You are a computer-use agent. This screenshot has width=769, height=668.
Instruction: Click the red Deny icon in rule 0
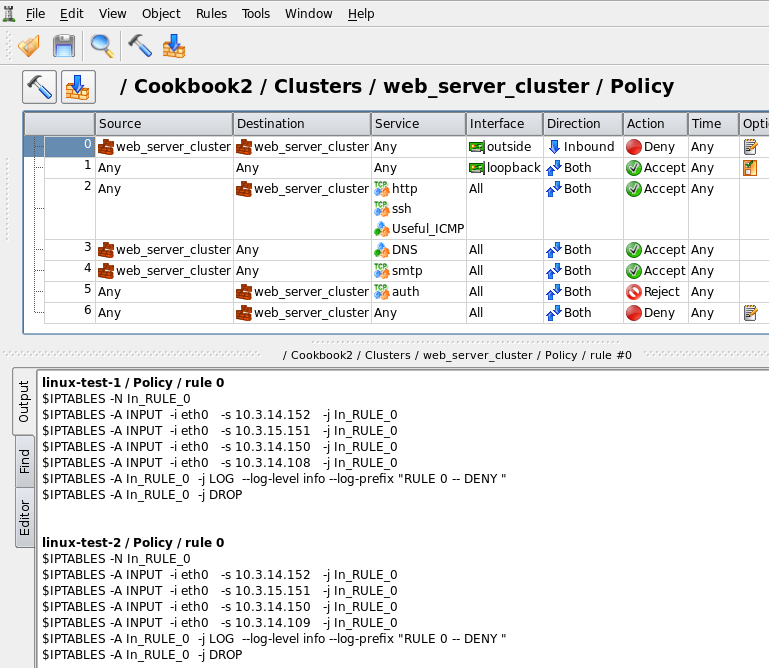(634, 147)
